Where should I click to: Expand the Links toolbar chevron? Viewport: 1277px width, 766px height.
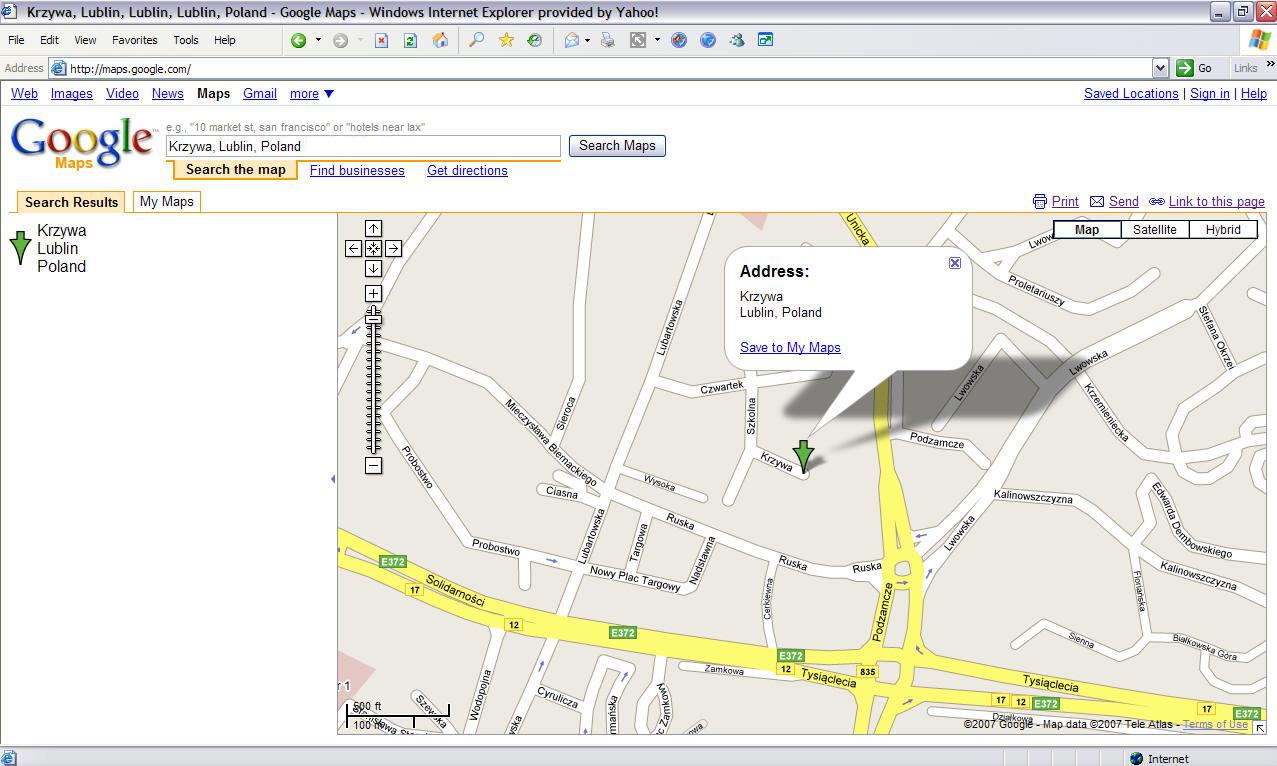(x=1271, y=64)
